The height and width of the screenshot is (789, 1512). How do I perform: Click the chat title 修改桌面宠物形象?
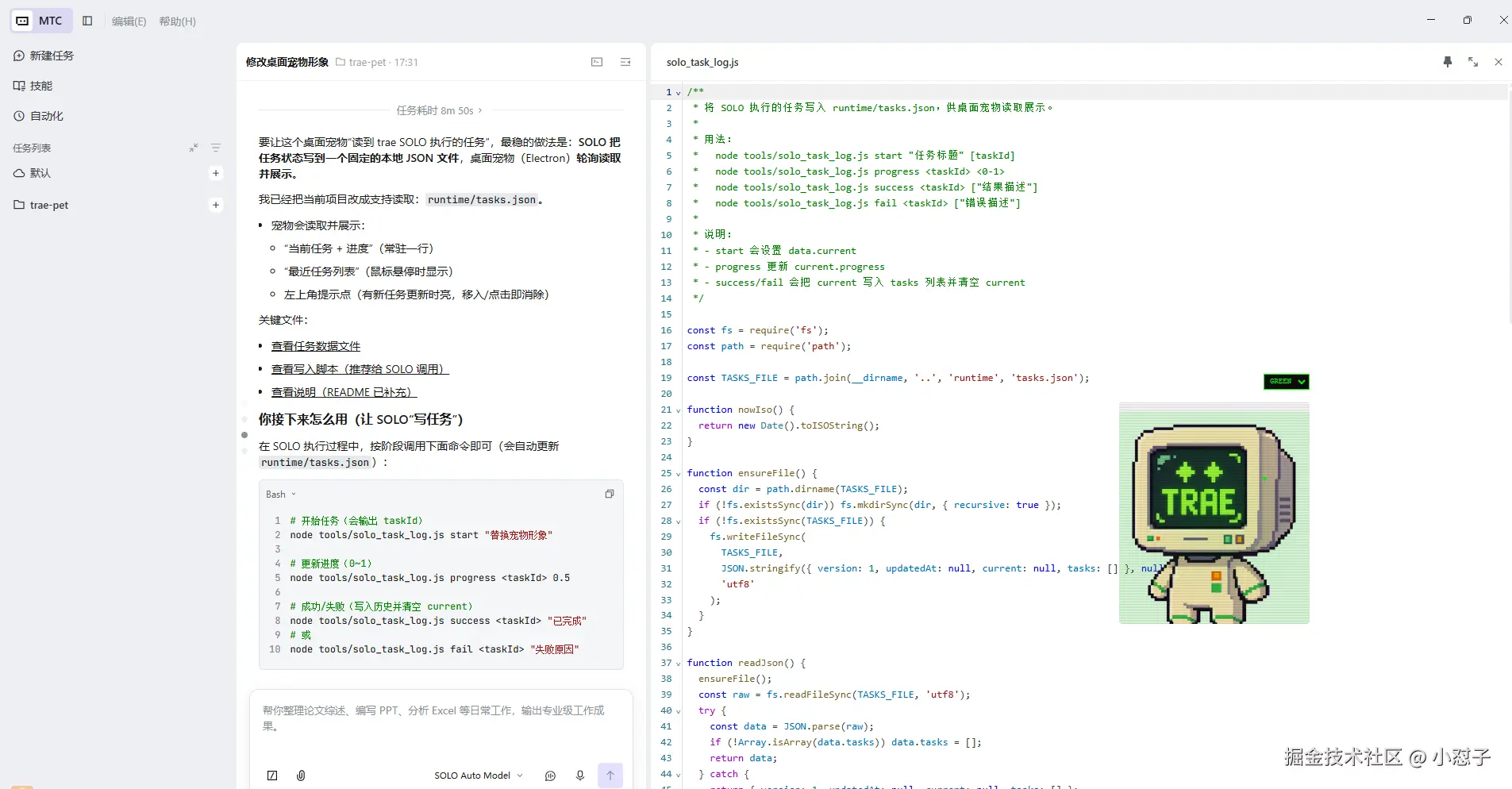coord(287,62)
